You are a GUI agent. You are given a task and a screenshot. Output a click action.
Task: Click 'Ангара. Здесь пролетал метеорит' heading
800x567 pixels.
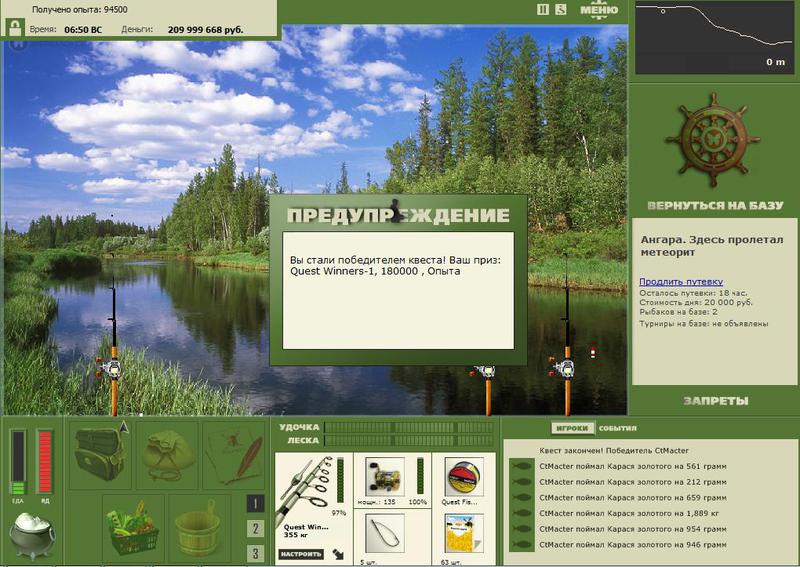click(x=712, y=245)
